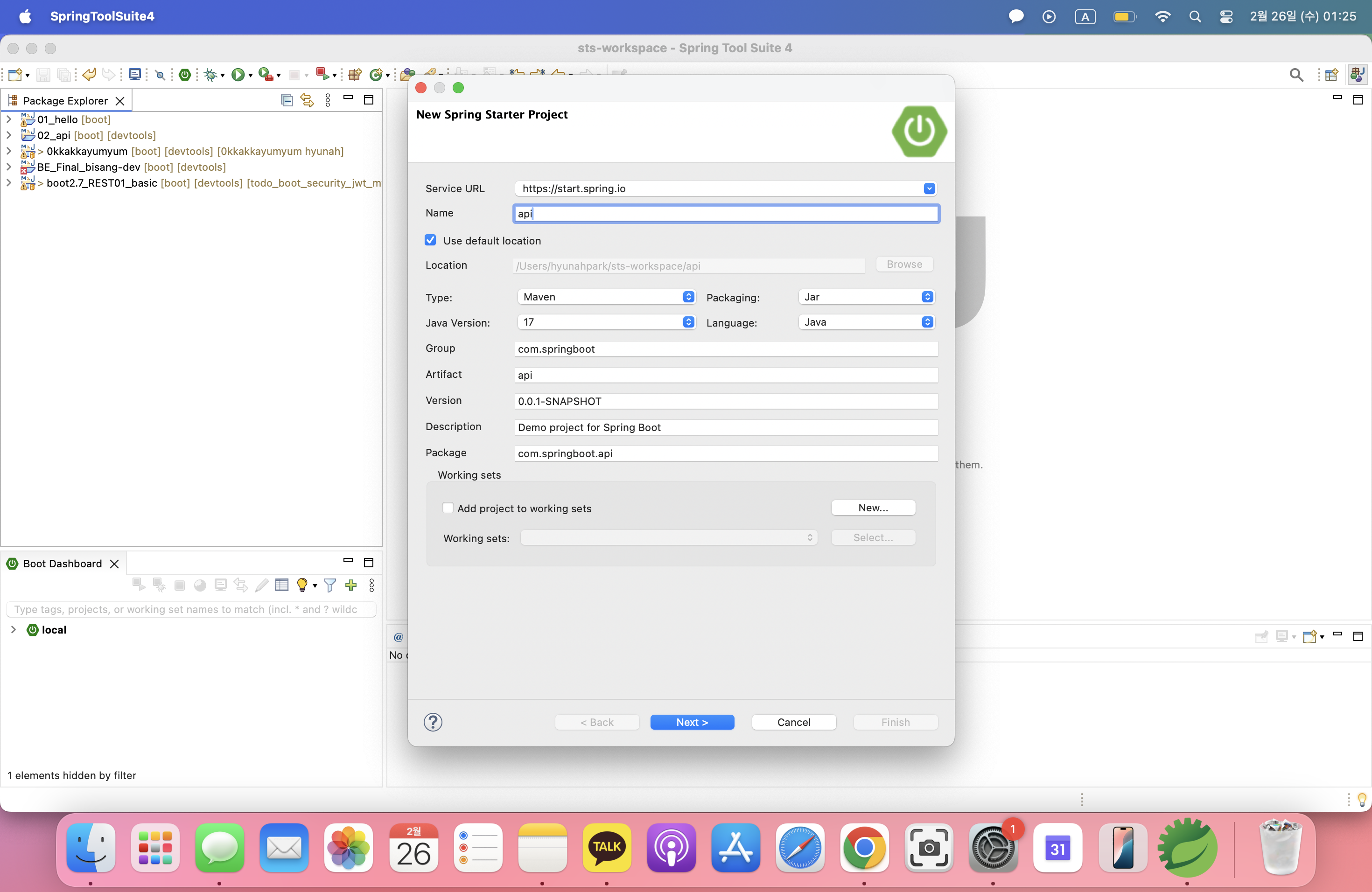The image size is (1372, 892).
Task: Open the Java Version dropdown showing 17
Action: coord(607,322)
